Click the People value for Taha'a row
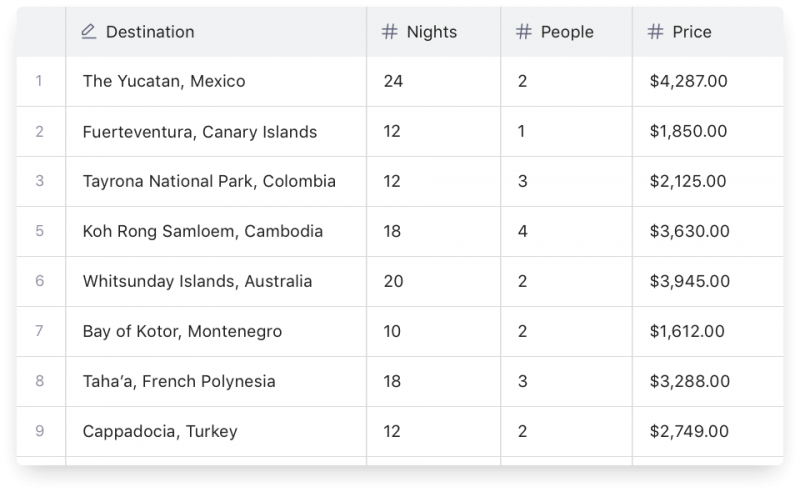Viewport: 800px width, 492px height. click(x=522, y=381)
